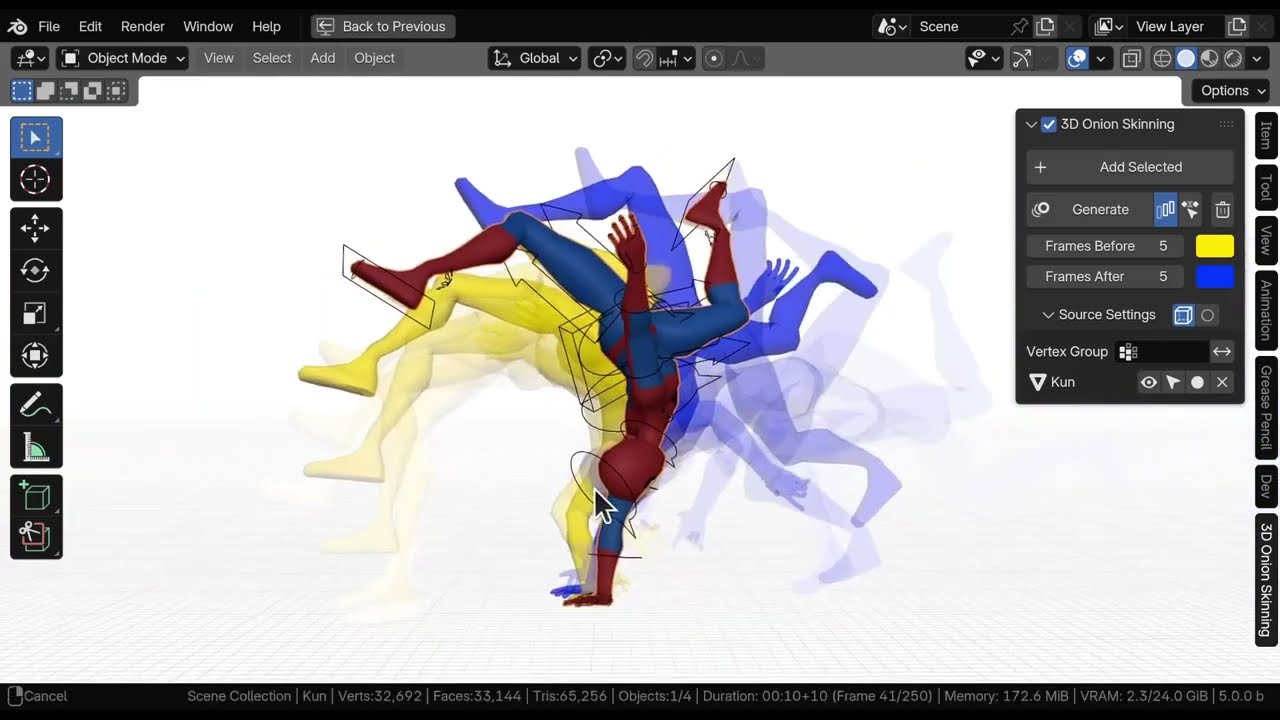Switch to the Grease Pencil sidebar tab
The height and width of the screenshot is (720, 1280).
[x=1266, y=408]
